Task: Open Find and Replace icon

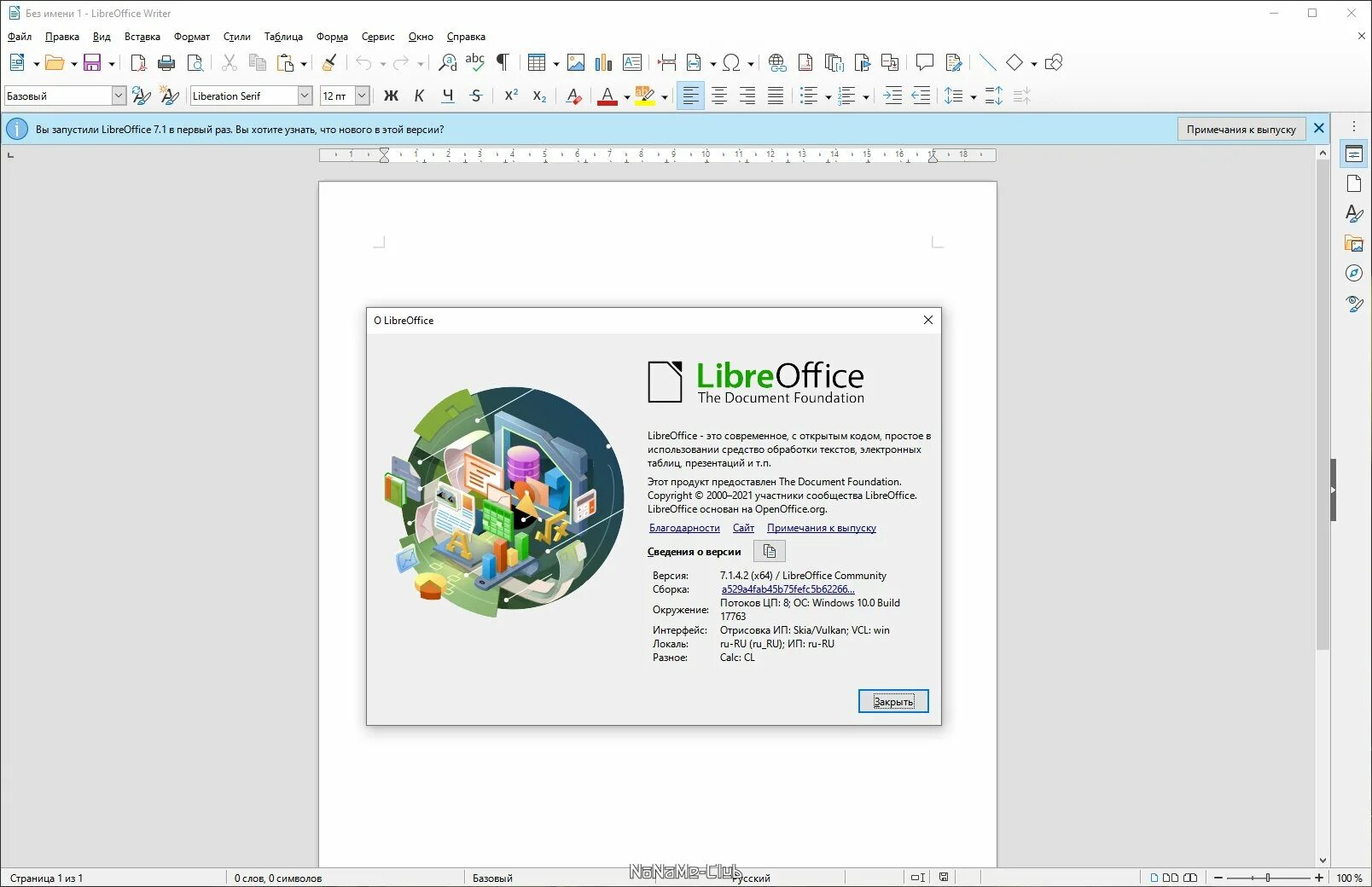Action: (x=447, y=62)
